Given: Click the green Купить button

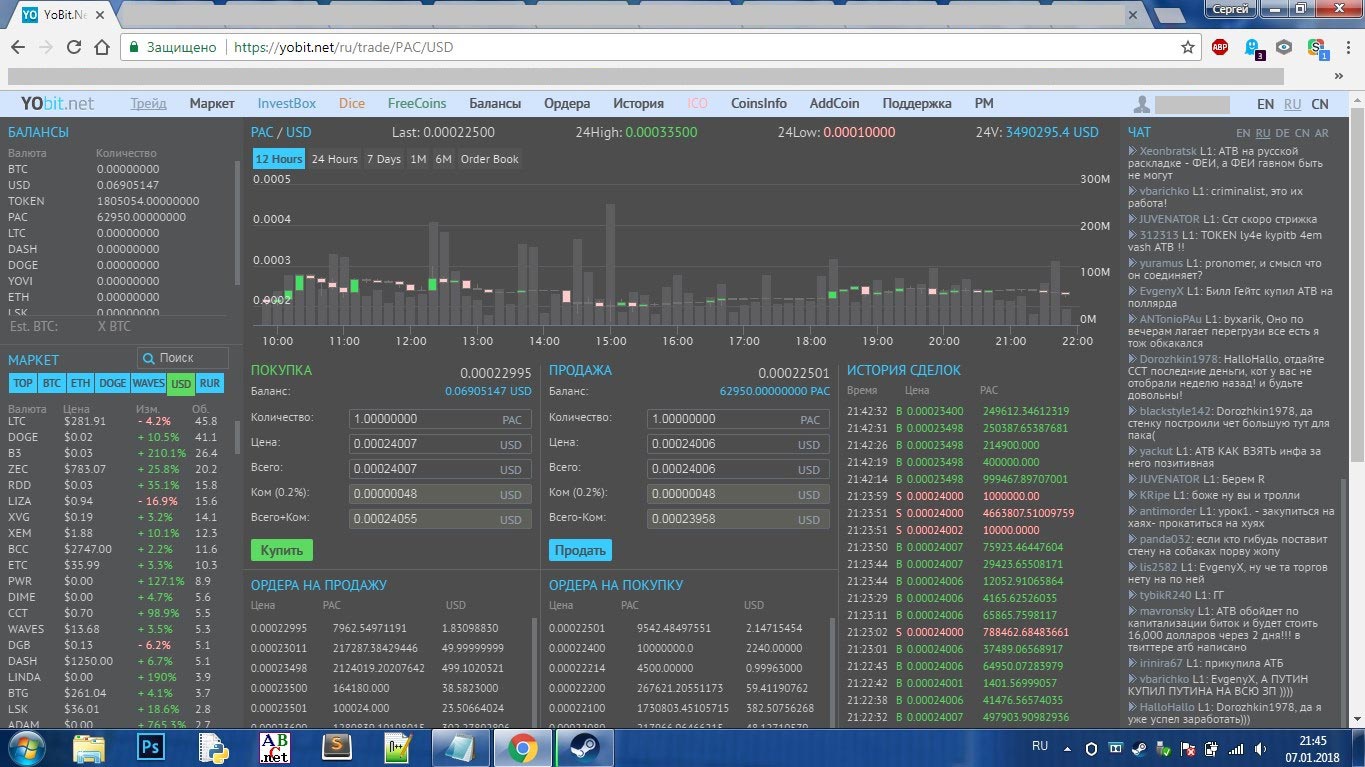Looking at the screenshot, I should coord(282,550).
